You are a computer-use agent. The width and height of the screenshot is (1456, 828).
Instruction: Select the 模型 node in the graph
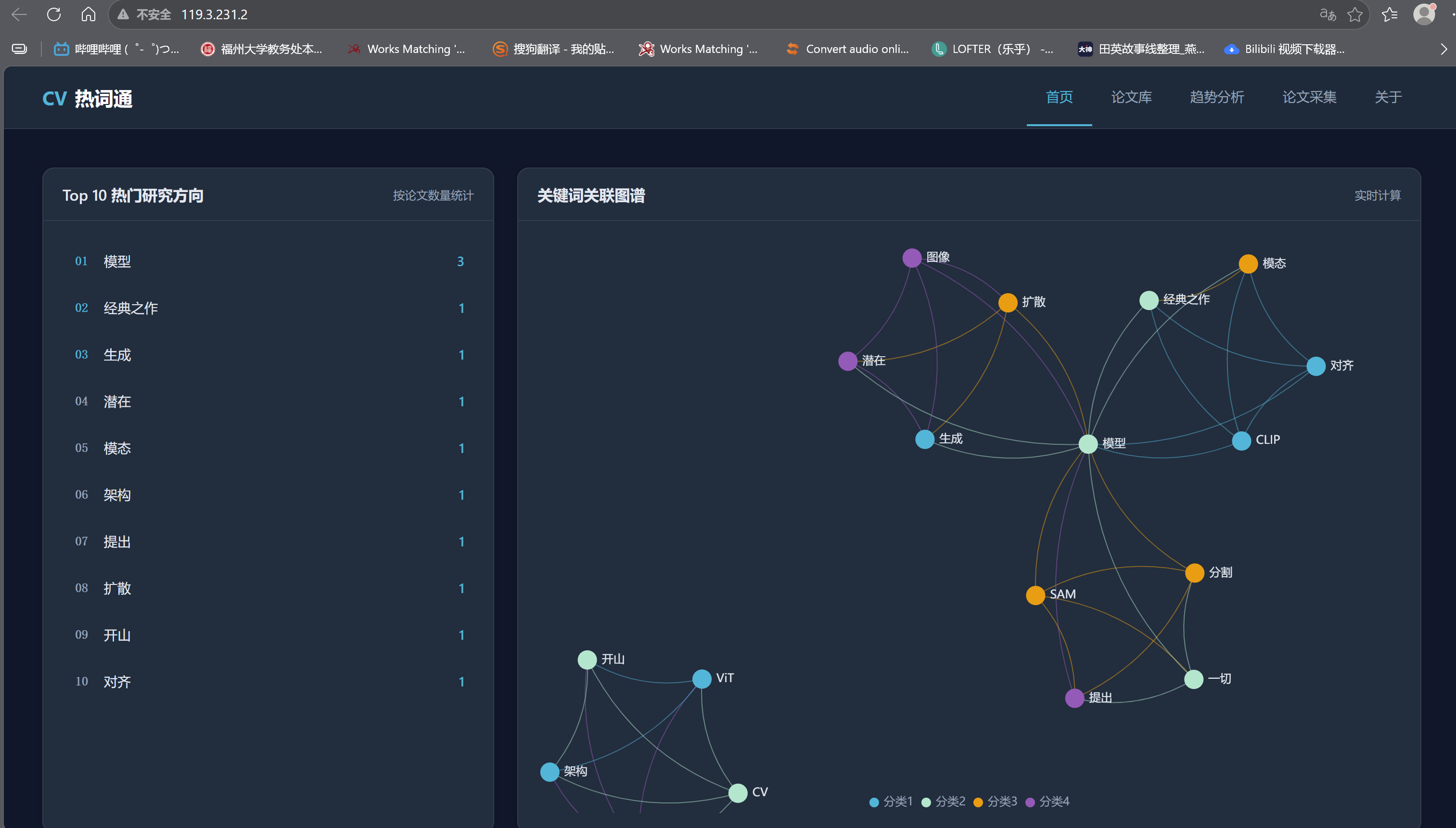1088,443
